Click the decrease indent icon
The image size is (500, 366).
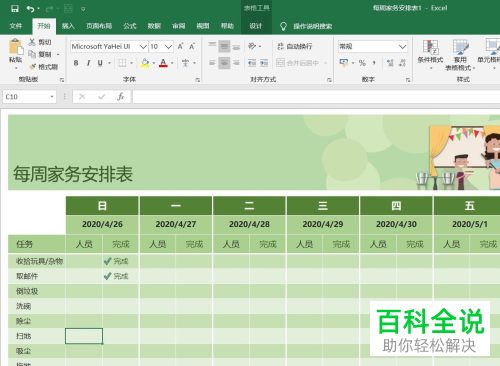[252, 63]
